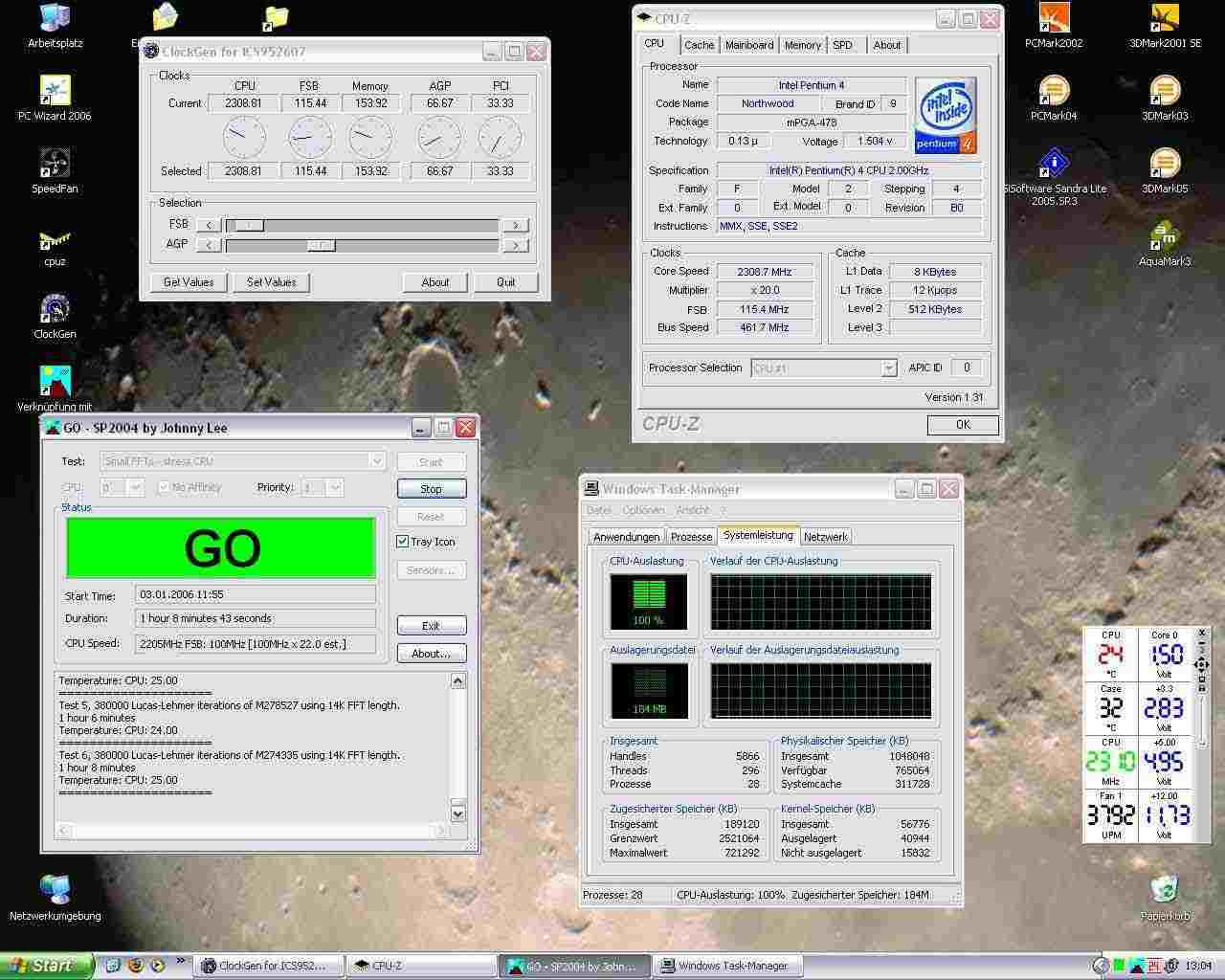Click the Quit button in ClockGen

505,282
